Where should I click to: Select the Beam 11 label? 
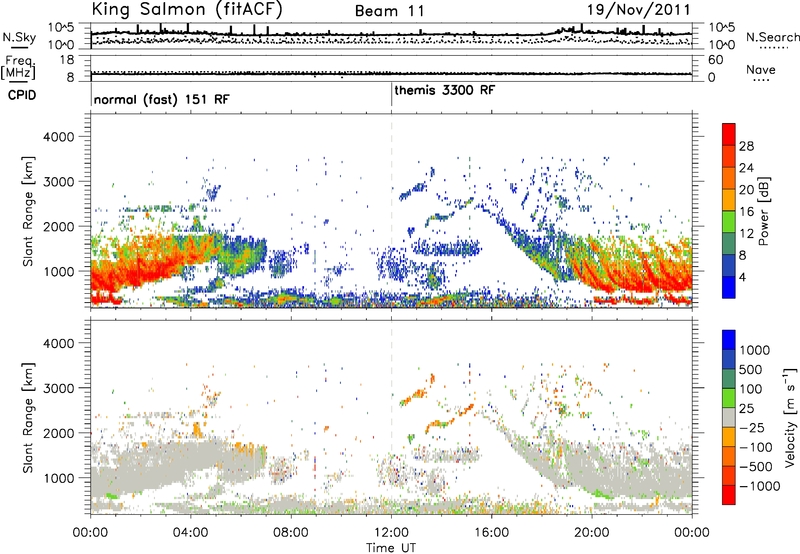(x=390, y=11)
